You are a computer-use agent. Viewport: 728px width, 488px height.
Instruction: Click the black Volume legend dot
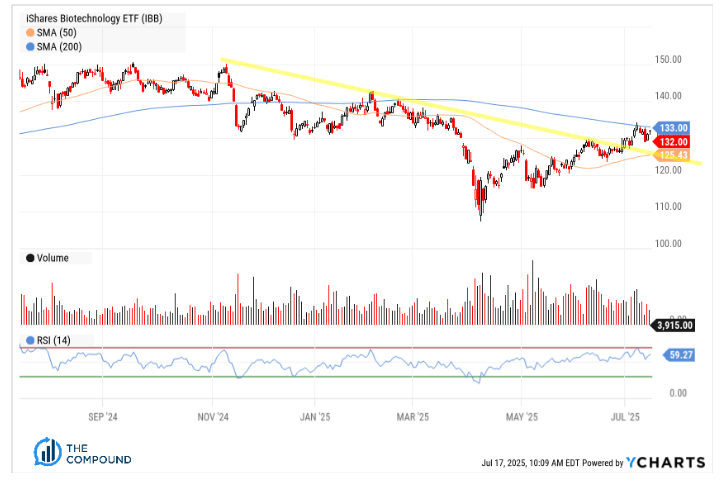[x=30, y=258]
